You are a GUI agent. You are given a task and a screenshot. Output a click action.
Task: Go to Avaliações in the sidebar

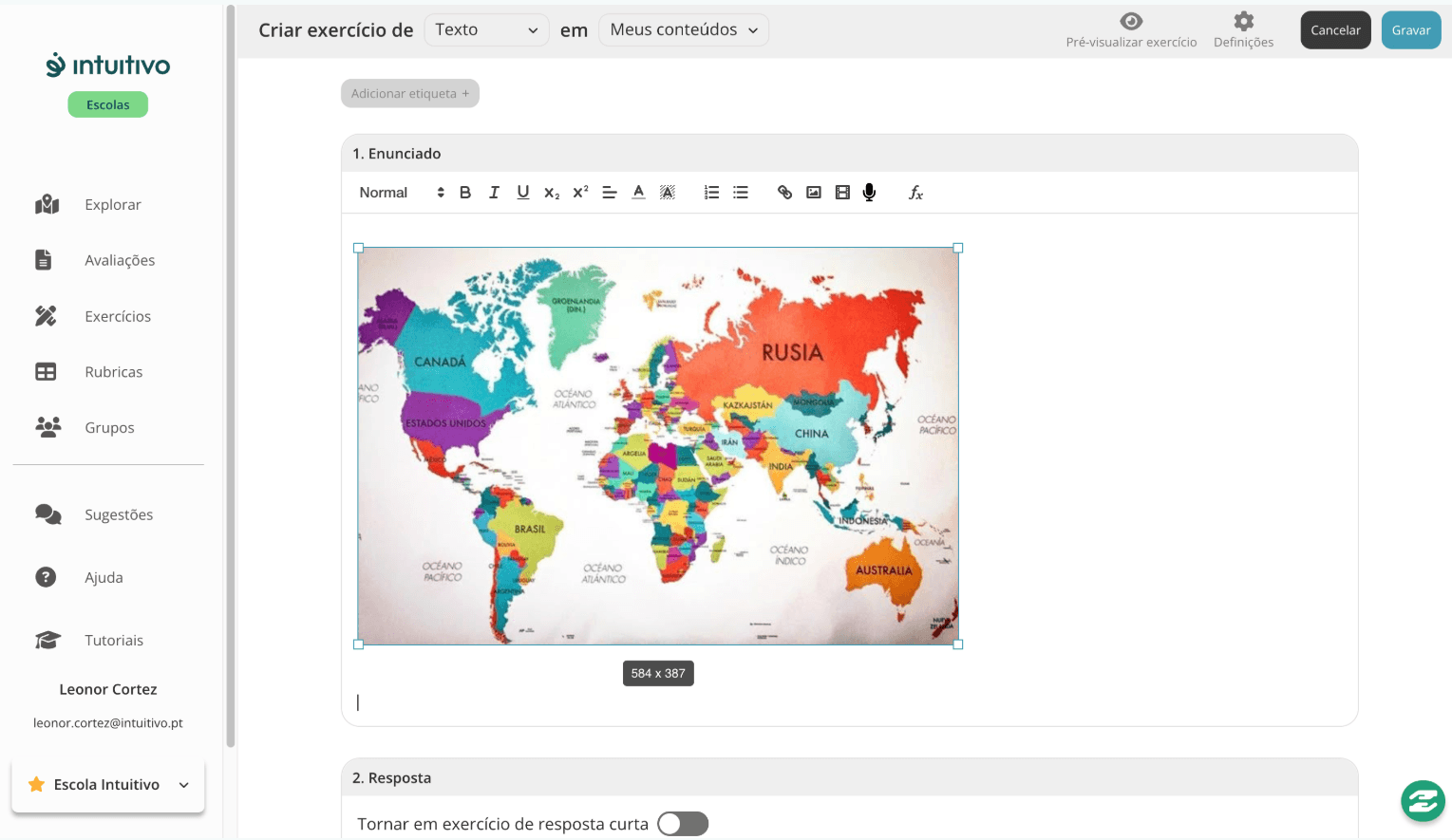[120, 260]
